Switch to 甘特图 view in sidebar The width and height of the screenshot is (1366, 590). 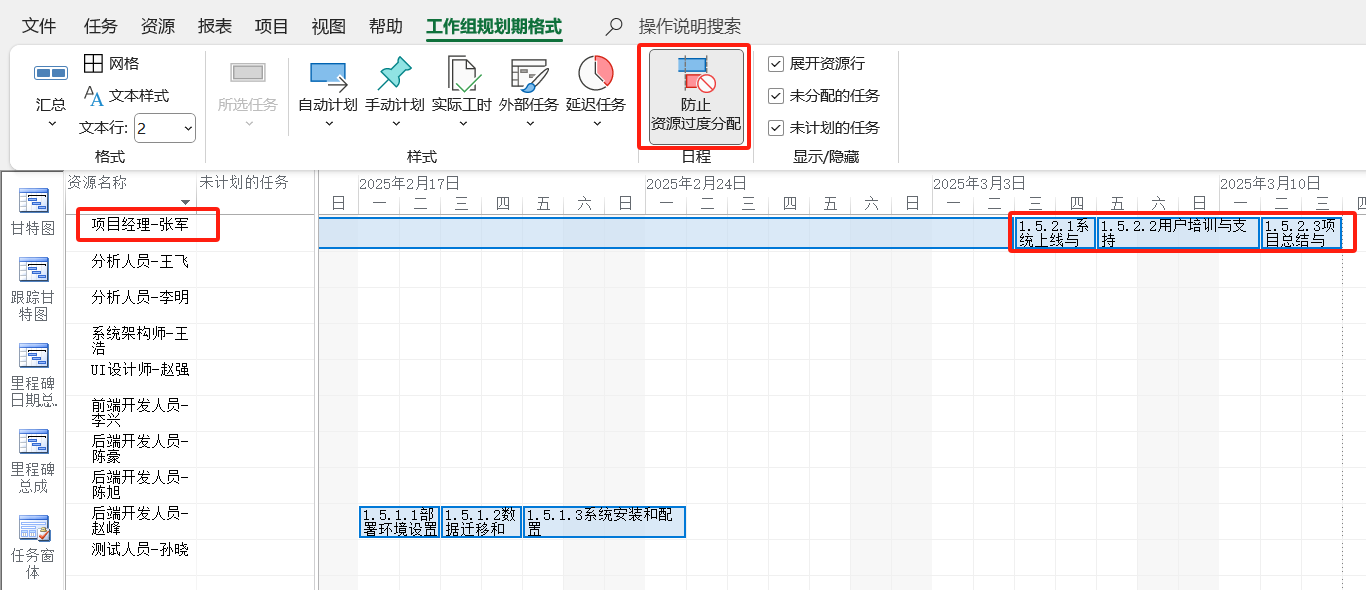tap(33, 211)
